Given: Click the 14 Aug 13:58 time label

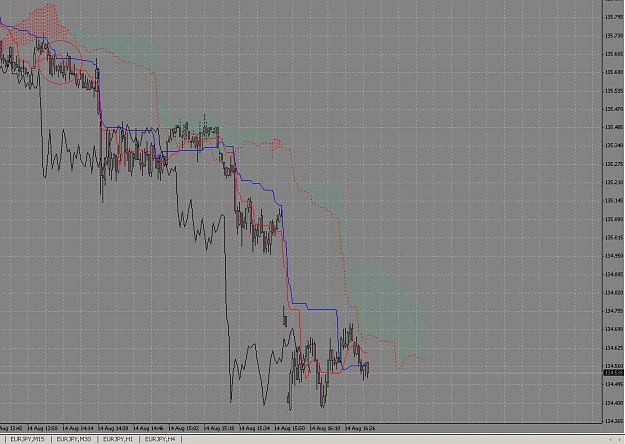Looking at the screenshot, I should click(x=43, y=428).
